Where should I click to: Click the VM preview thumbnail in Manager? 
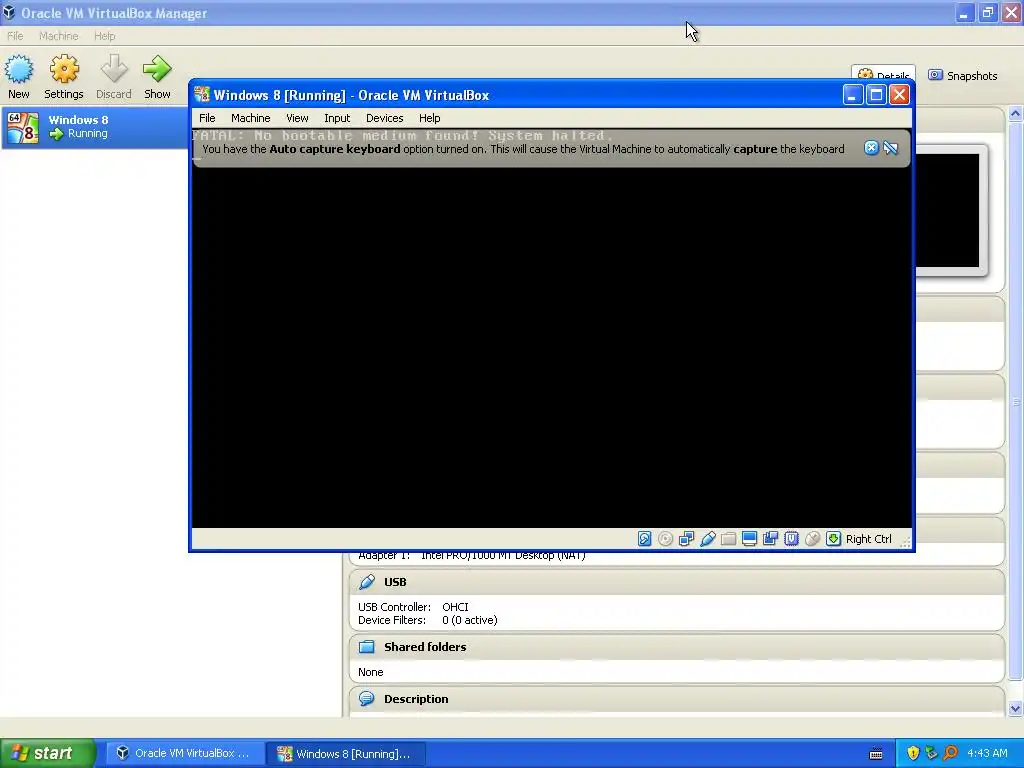pos(948,210)
